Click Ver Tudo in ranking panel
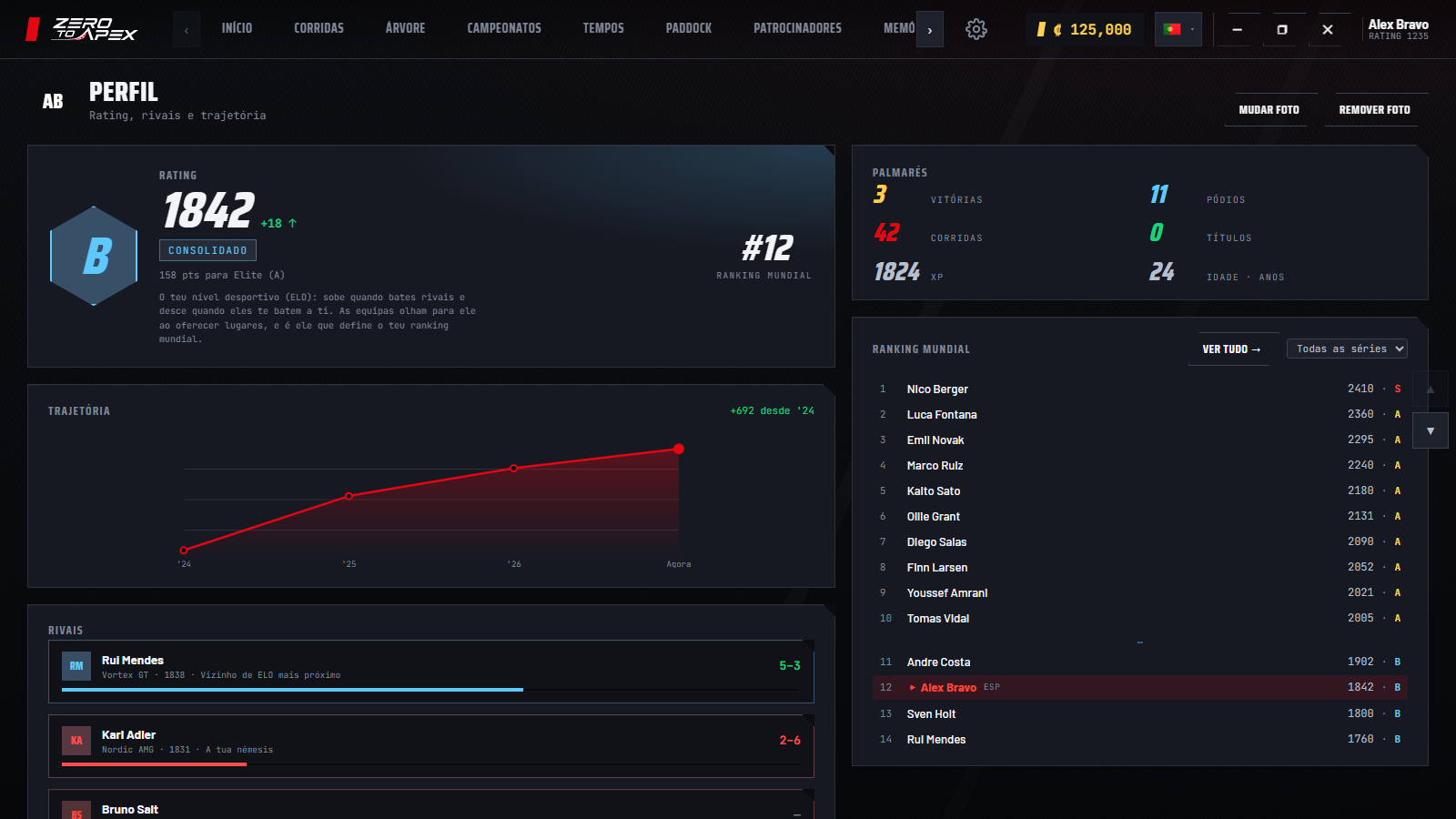This screenshot has height=819, width=1456. tap(1231, 349)
